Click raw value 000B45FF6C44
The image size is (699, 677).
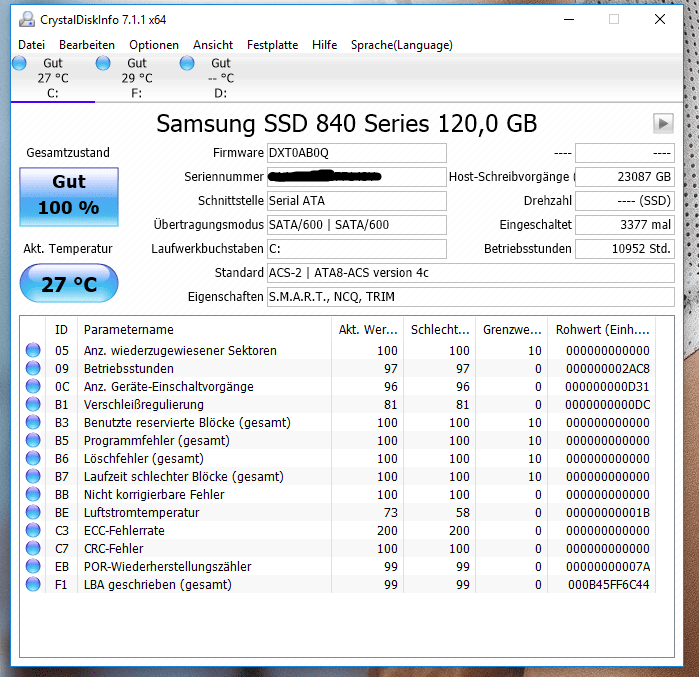(x=609, y=585)
